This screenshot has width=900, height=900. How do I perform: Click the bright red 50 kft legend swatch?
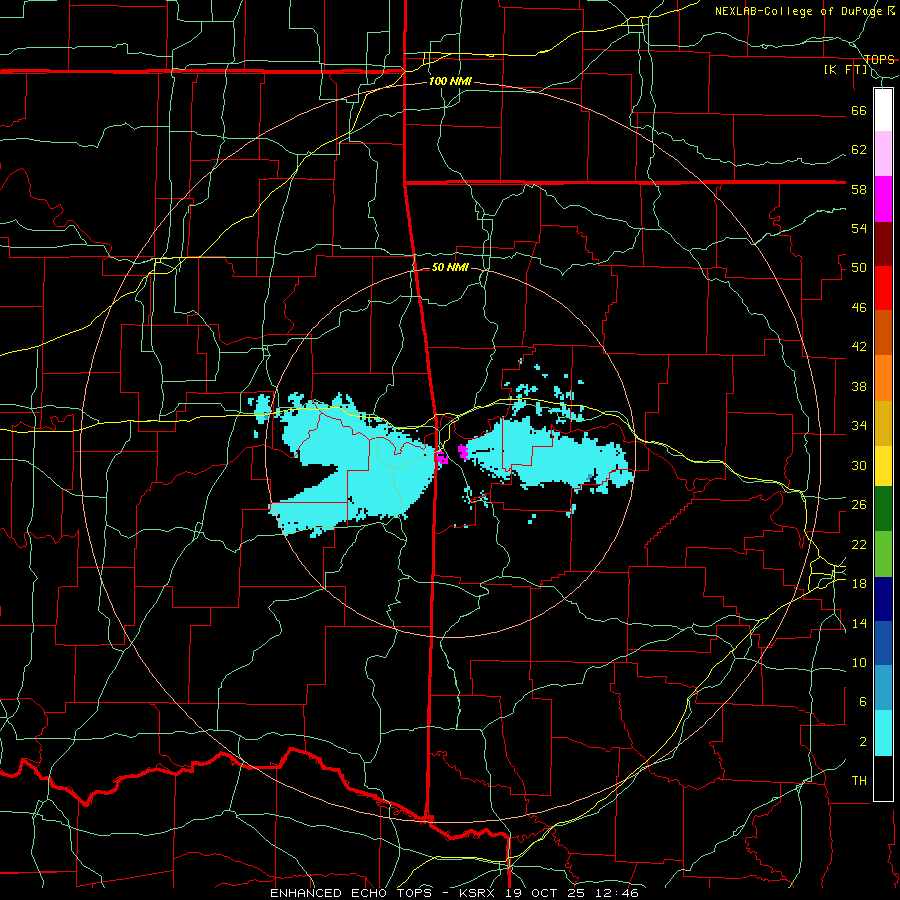pos(883,288)
